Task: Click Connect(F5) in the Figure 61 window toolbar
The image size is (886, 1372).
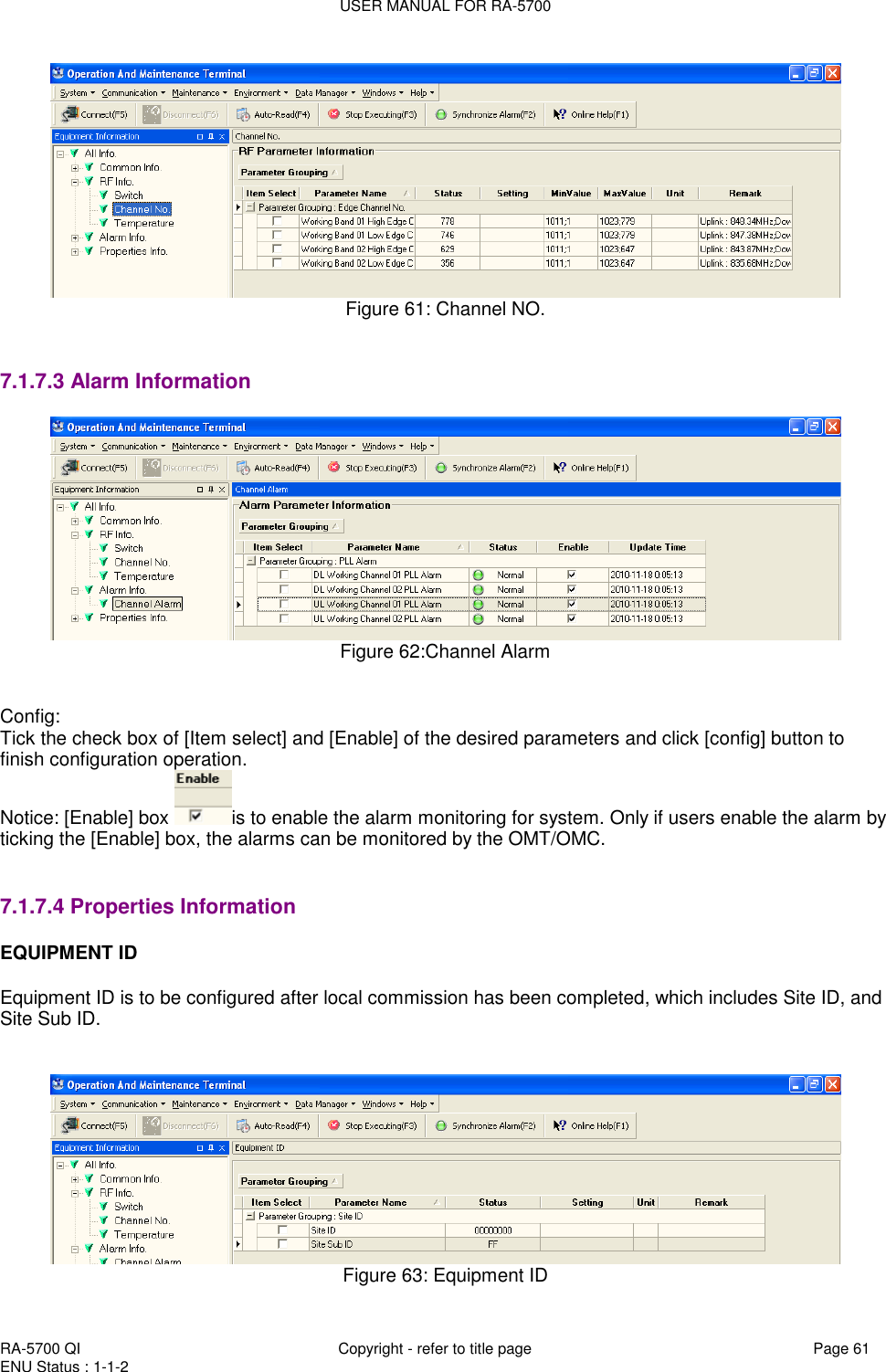Action: click(95, 114)
